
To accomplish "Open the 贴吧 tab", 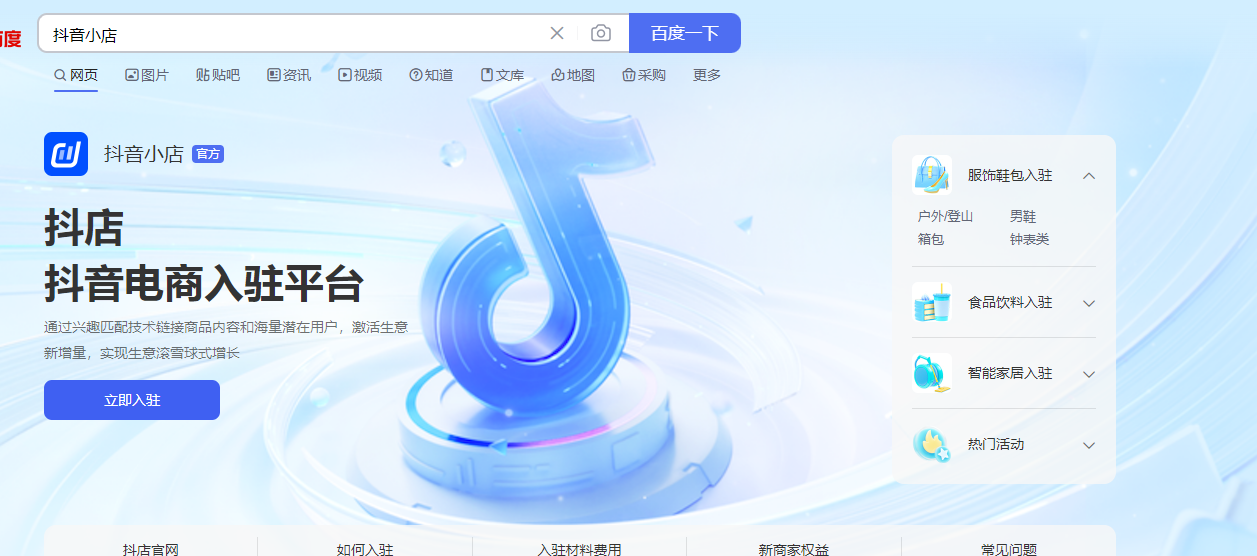I will [218, 75].
